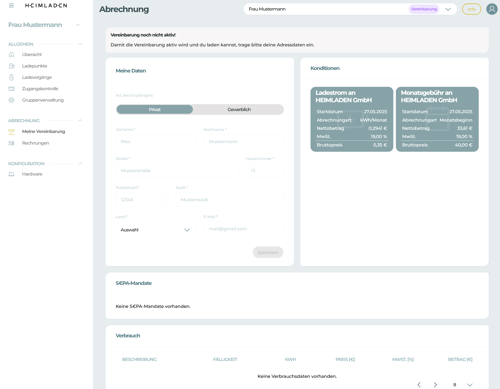Click the Monatsgebühr an HEIMLADEN GmbH card
500x389 pixels.
coord(437,119)
